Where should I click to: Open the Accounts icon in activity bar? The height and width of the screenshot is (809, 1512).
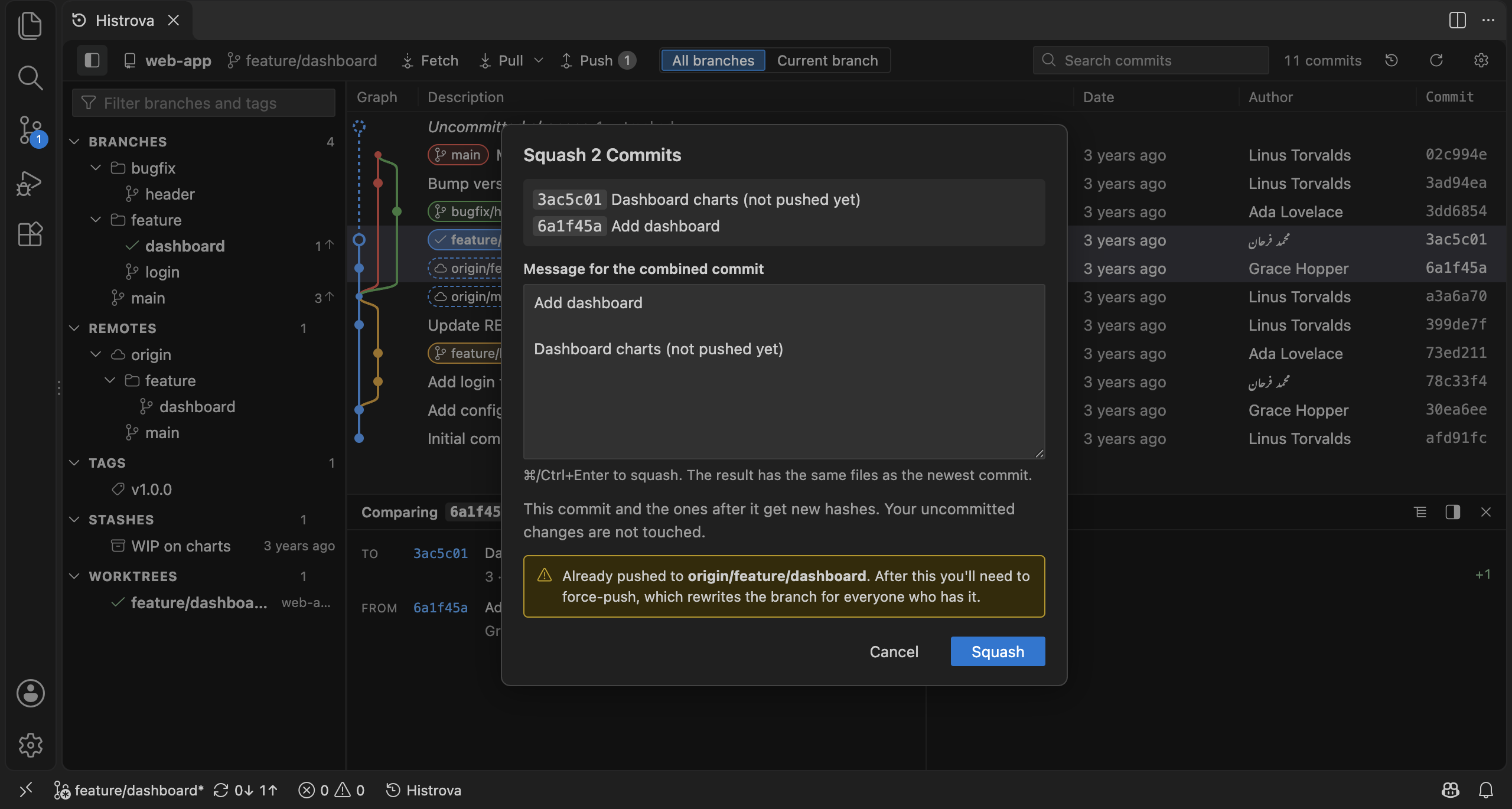(x=30, y=693)
